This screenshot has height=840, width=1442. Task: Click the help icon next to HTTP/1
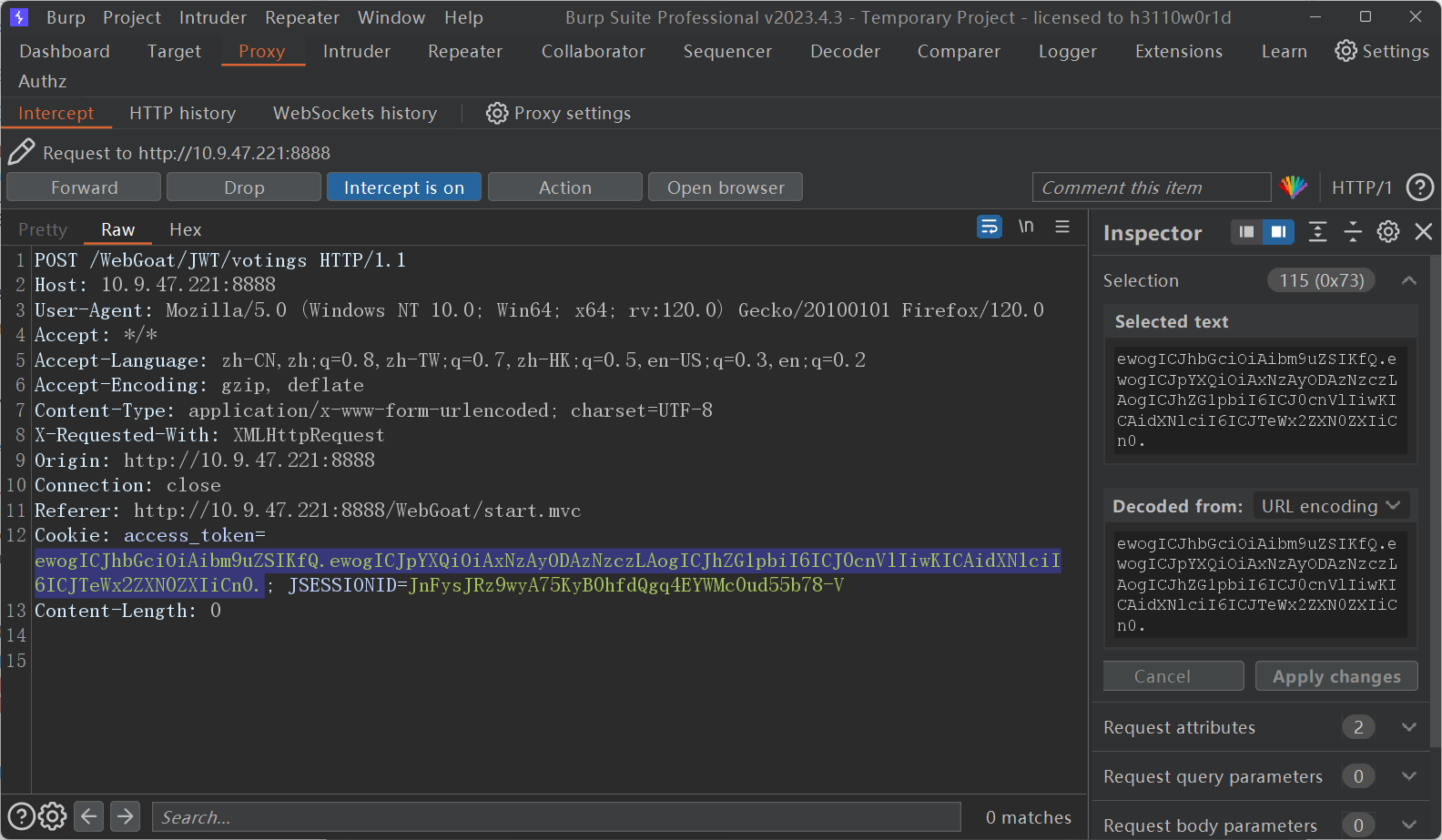(x=1419, y=187)
